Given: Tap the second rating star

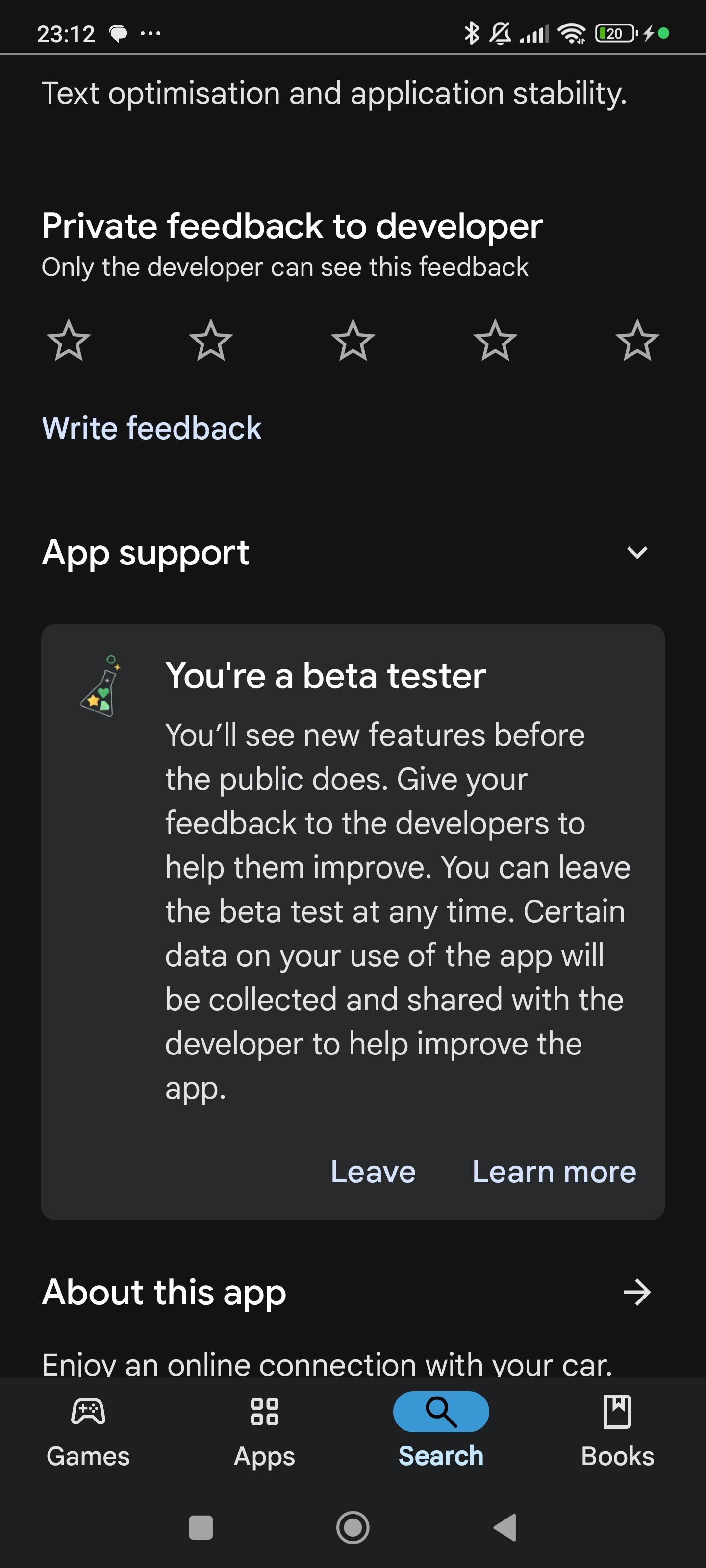Looking at the screenshot, I should click(x=211, y=340).
